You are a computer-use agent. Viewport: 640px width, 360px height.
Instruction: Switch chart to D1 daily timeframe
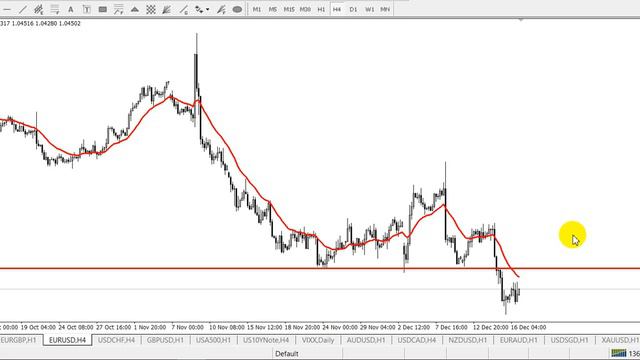[x=353, y=9]
